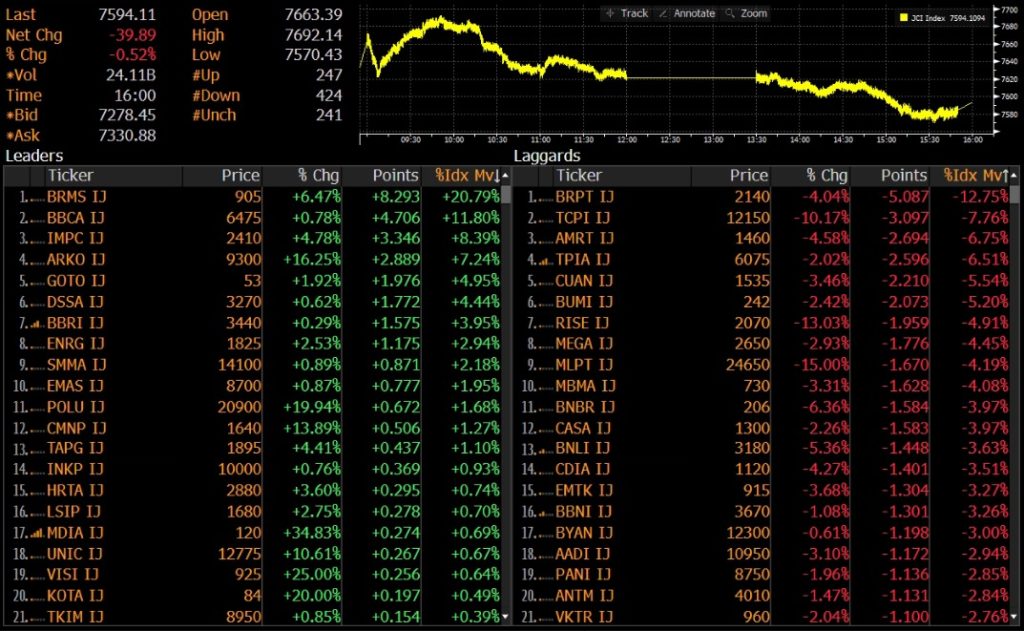Image resolution: width=1024 pixels, height=631 pixels.
Task: Activate the Track crosshair tool
Action: coord(627,13)
